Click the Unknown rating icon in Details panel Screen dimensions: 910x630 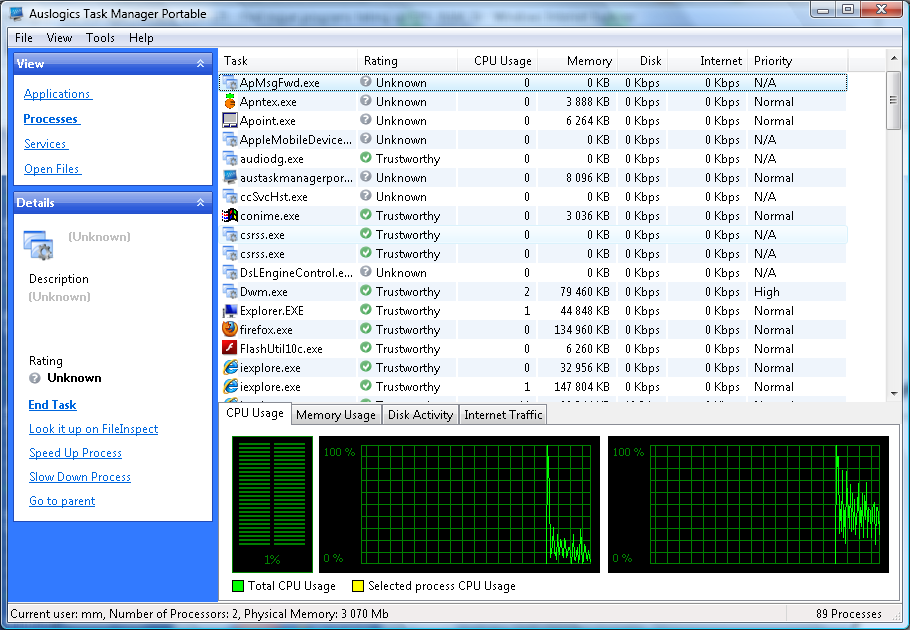pos(35,378)
